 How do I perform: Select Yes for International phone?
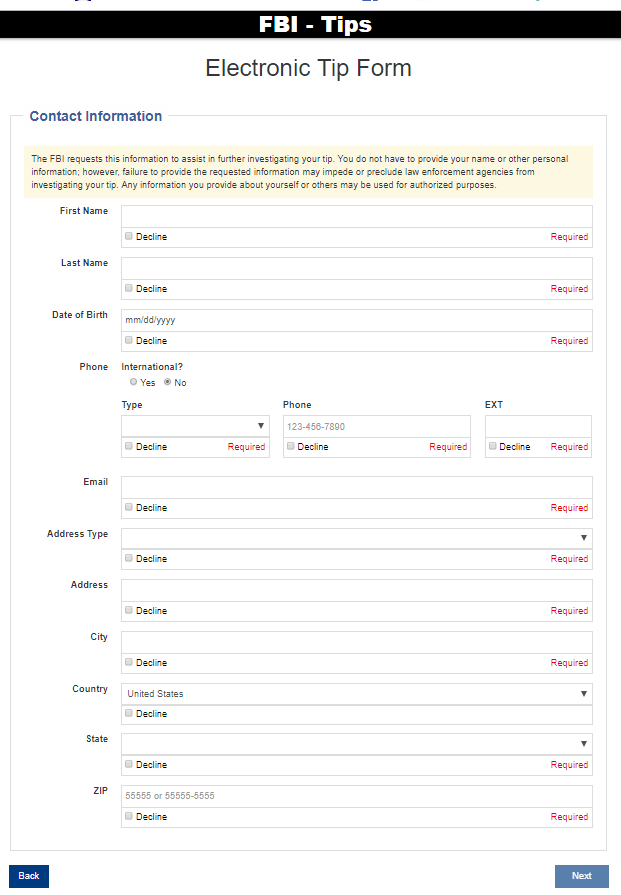[x=134, y=382]
